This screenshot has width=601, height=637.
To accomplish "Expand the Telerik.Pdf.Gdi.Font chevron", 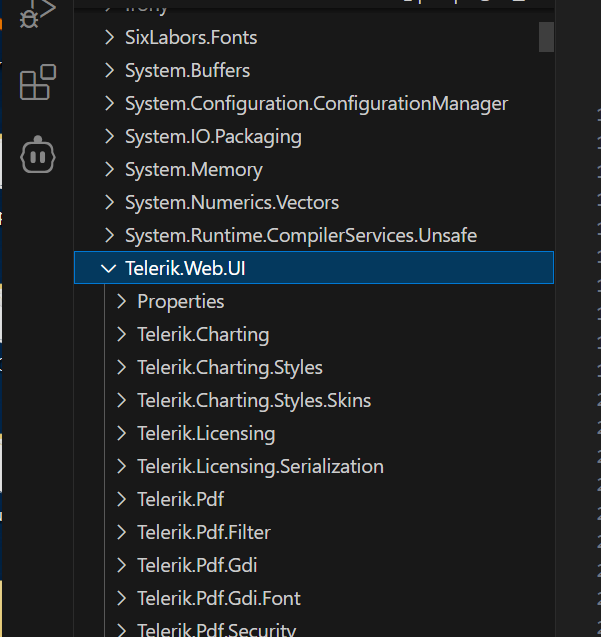I will click(121, 598).
